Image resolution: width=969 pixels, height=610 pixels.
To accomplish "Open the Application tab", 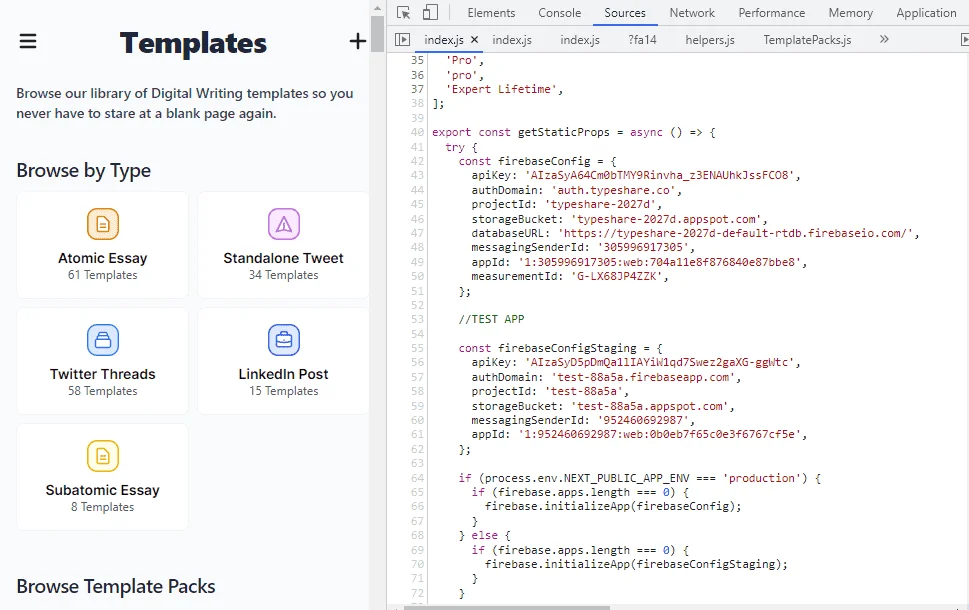I will [926, 12].
